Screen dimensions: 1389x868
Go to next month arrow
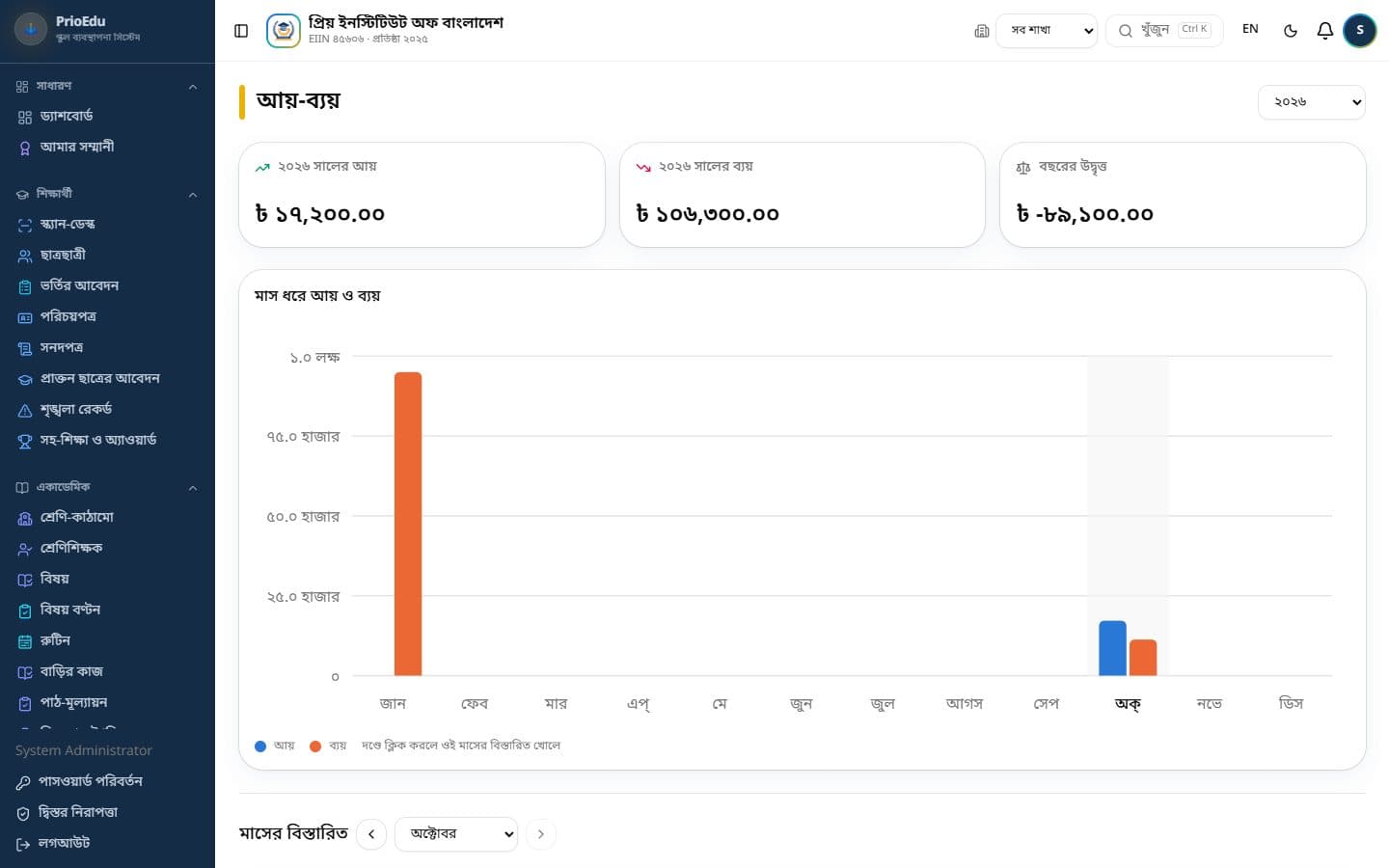click(x=541, y=834)
